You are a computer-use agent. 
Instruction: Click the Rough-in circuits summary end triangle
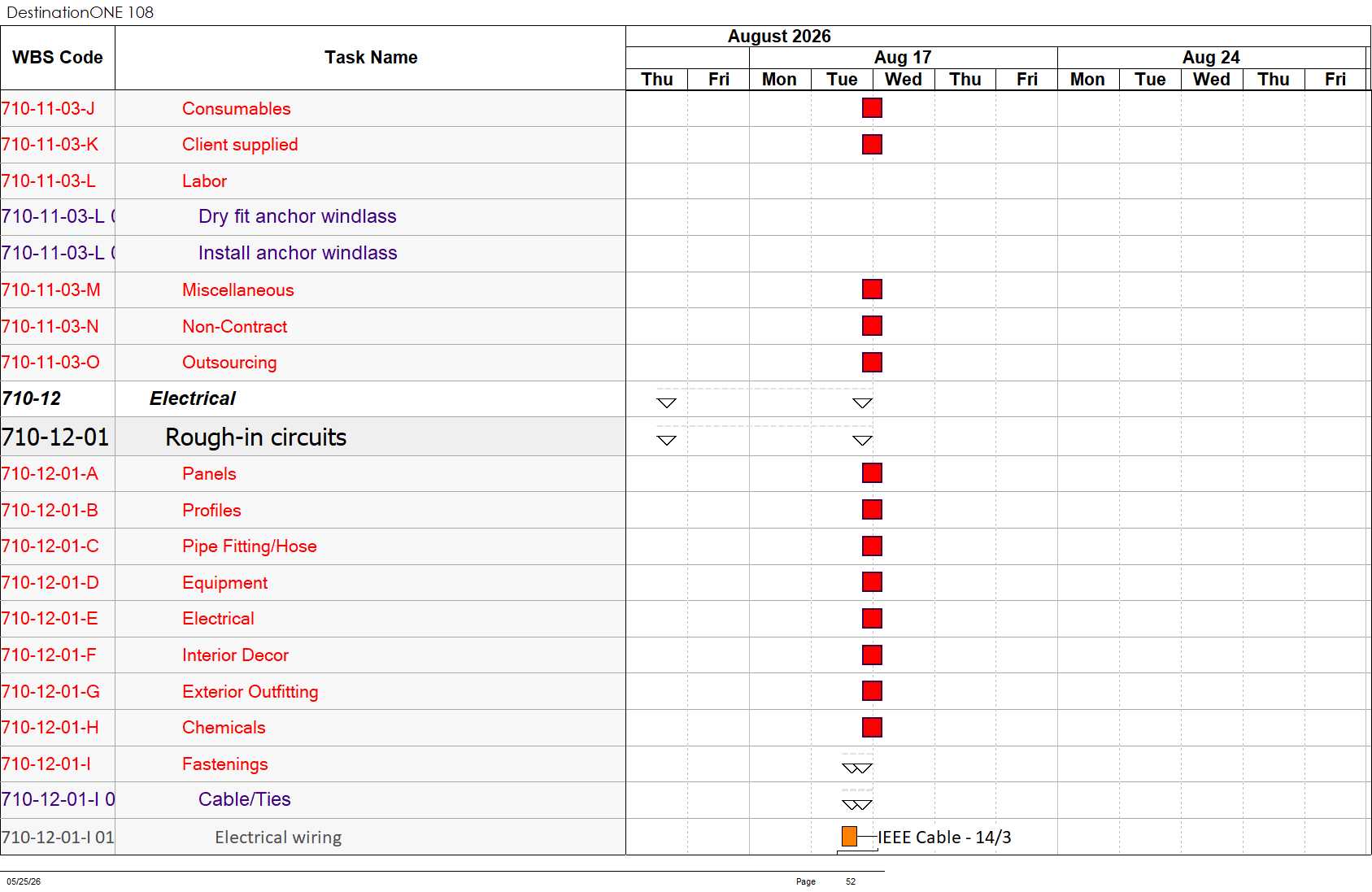[x=862, y=441]
